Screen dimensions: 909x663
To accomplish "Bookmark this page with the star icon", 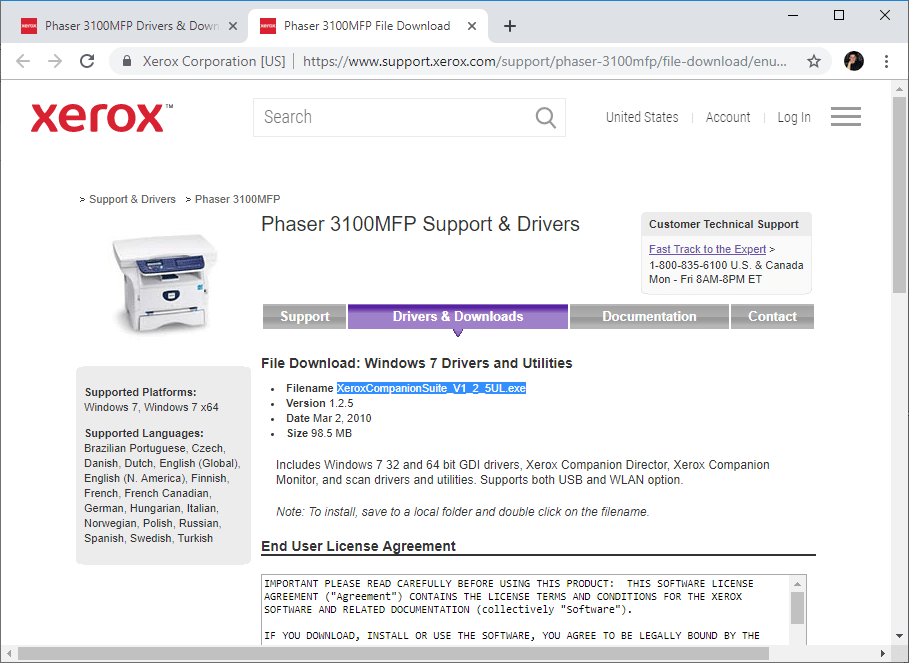I will tap(814, 61).
